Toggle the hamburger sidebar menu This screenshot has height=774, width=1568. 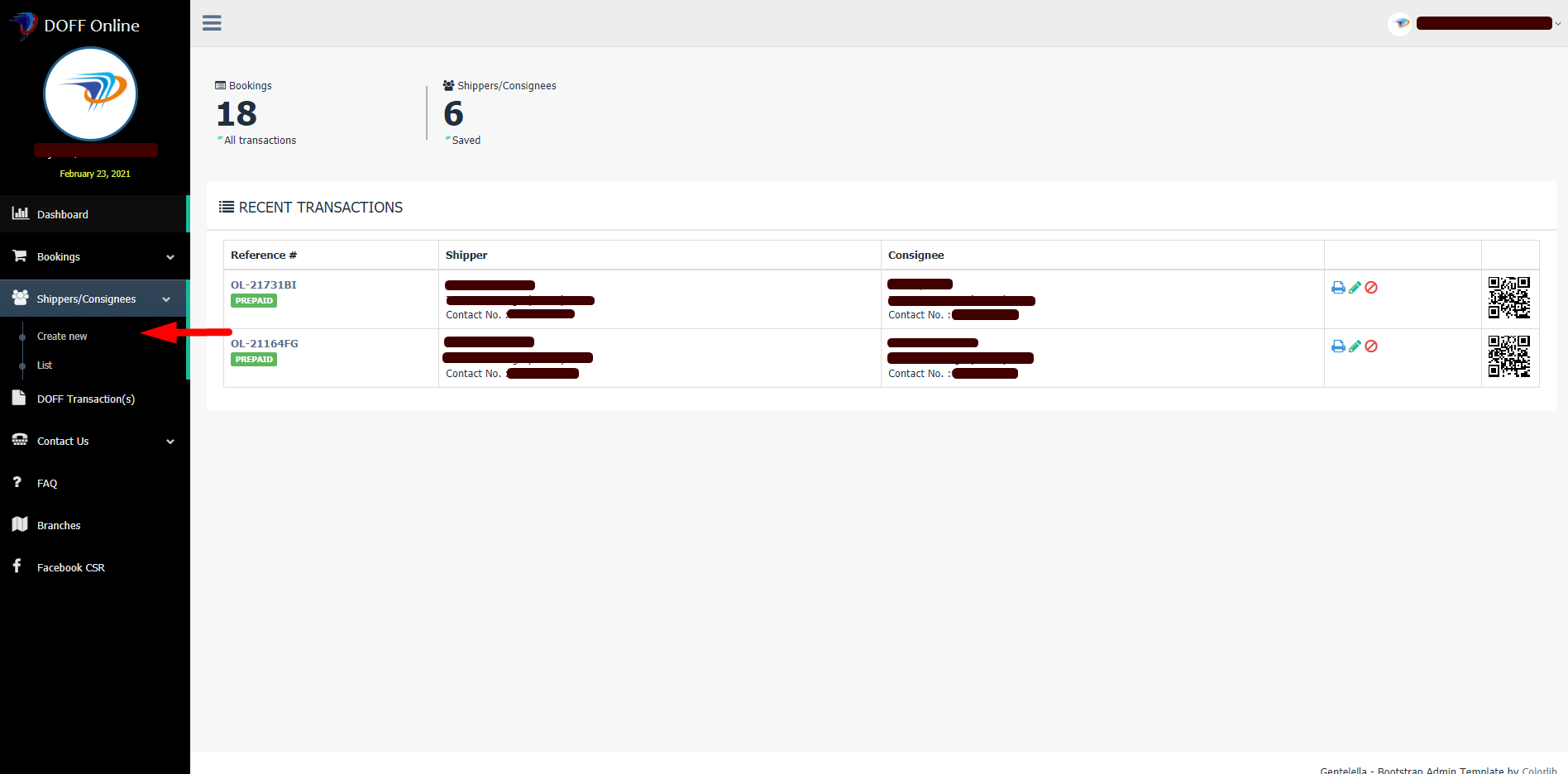click(212, 23)
